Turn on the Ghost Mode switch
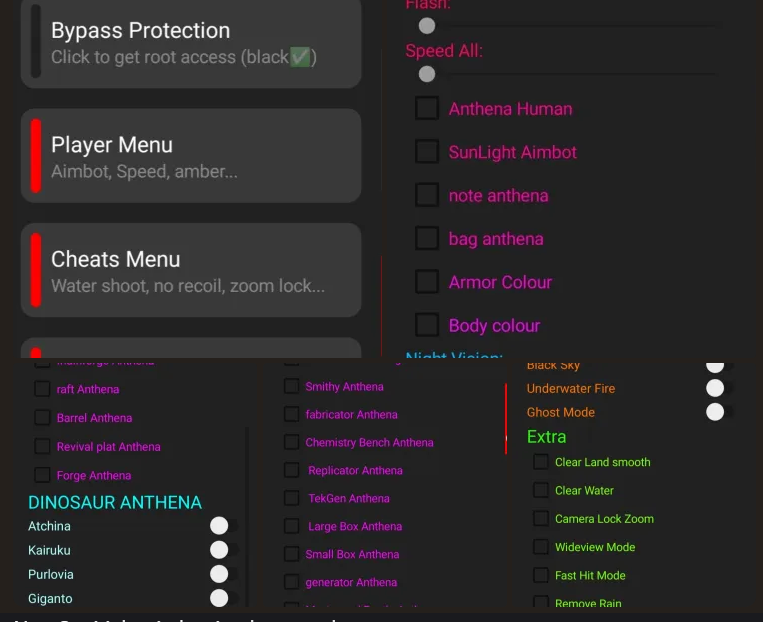The height and width of the screenshot is (622, 763). coord(715,412)
